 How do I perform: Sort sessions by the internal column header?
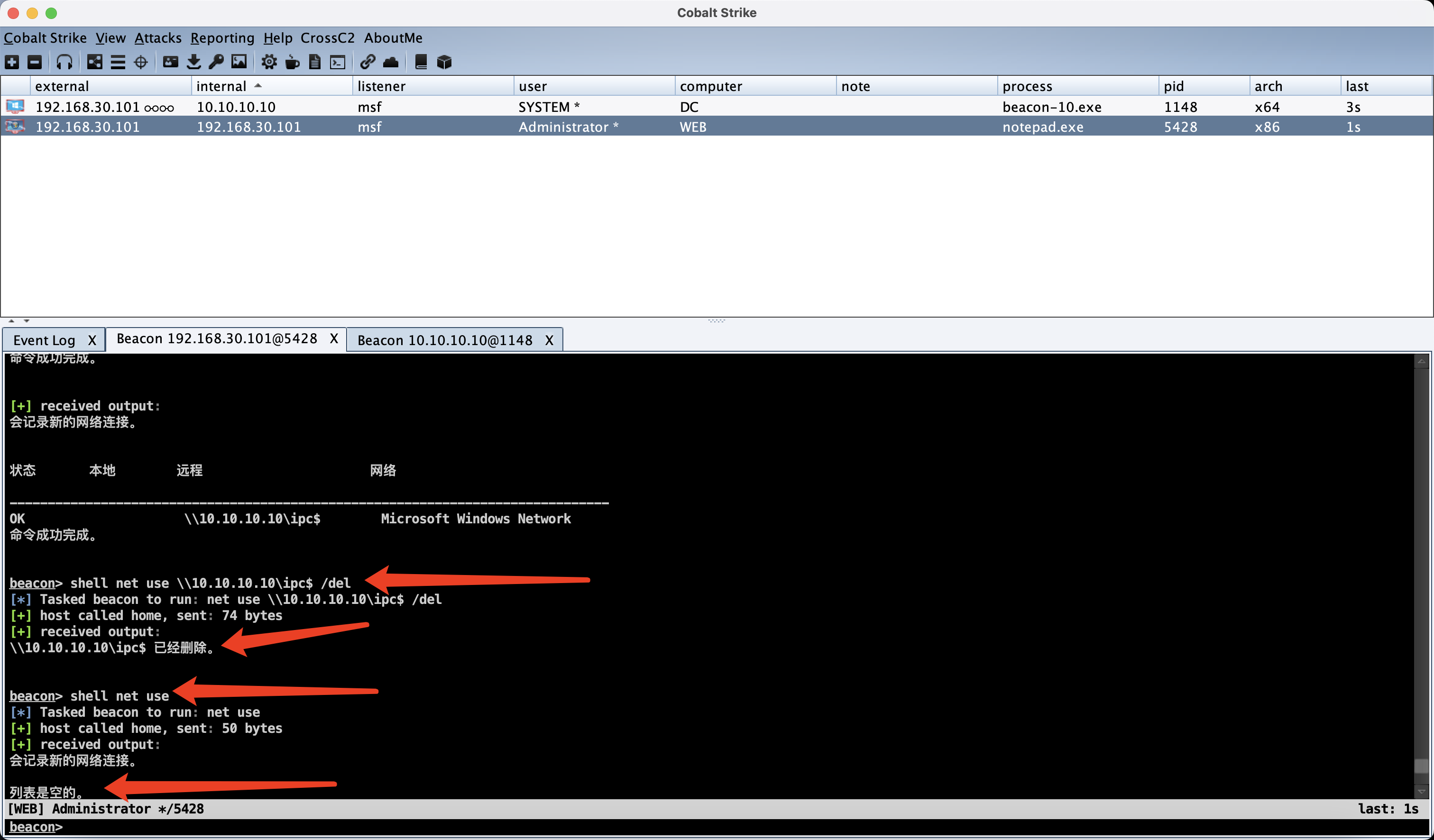pyautogui.click(x=272, y=86)
